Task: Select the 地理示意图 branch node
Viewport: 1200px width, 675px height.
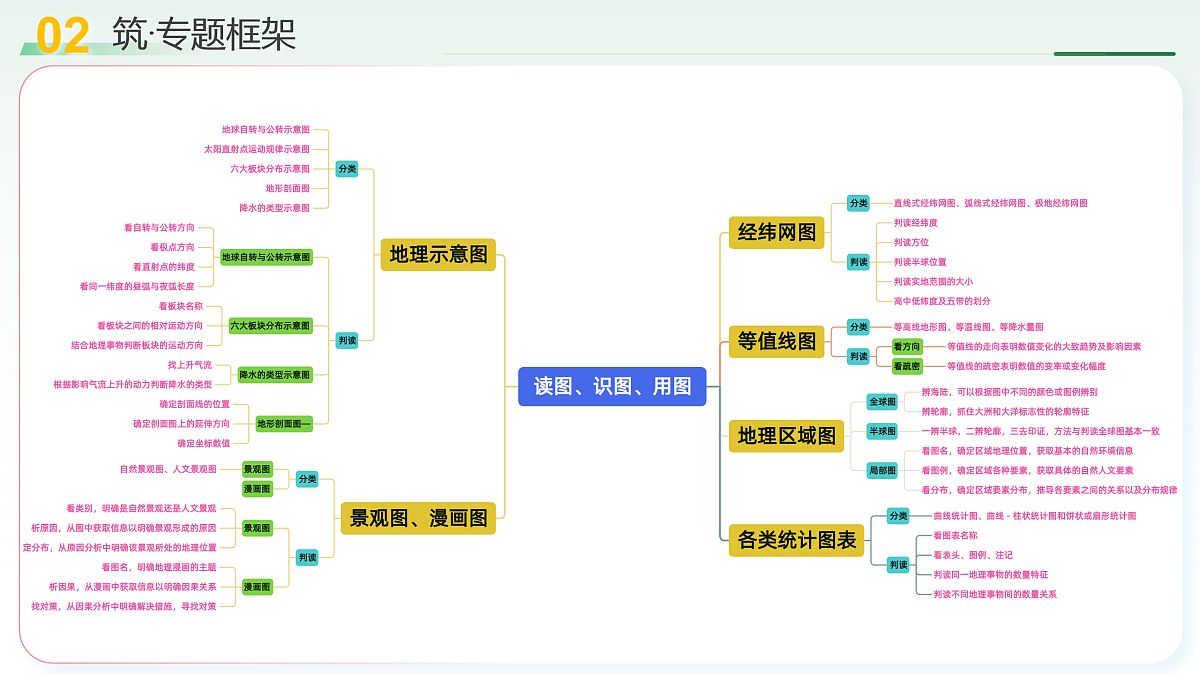Action: [438, 255]
